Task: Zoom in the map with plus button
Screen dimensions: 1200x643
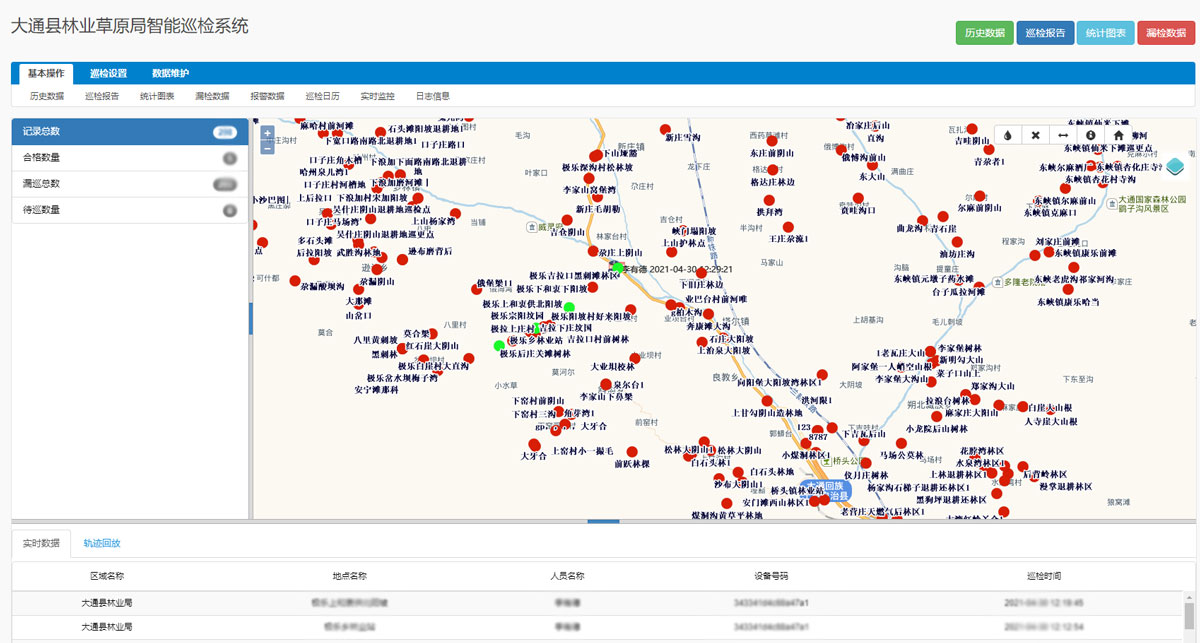Action: pos(267,133)
